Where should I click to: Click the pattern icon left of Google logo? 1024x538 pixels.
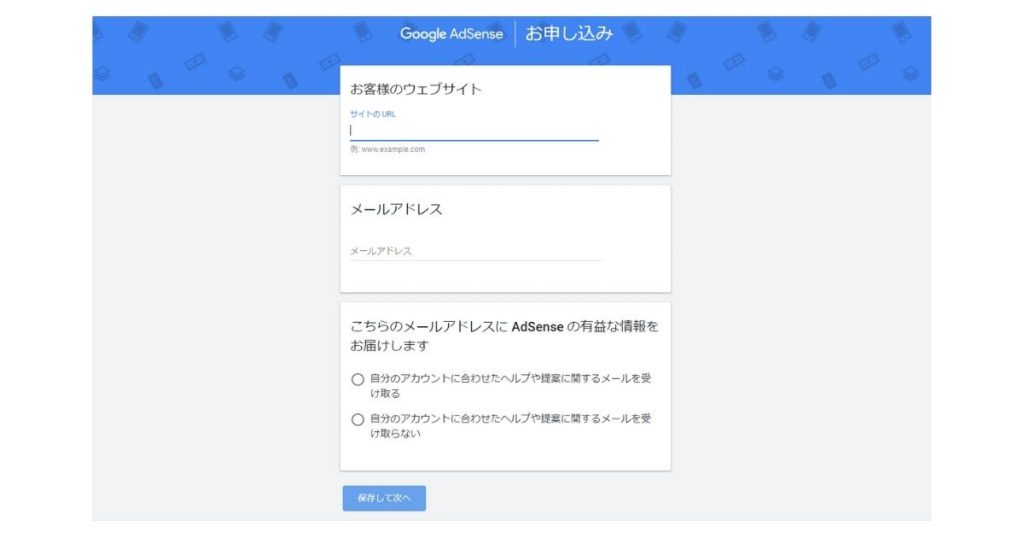click(x=362, y=31)
